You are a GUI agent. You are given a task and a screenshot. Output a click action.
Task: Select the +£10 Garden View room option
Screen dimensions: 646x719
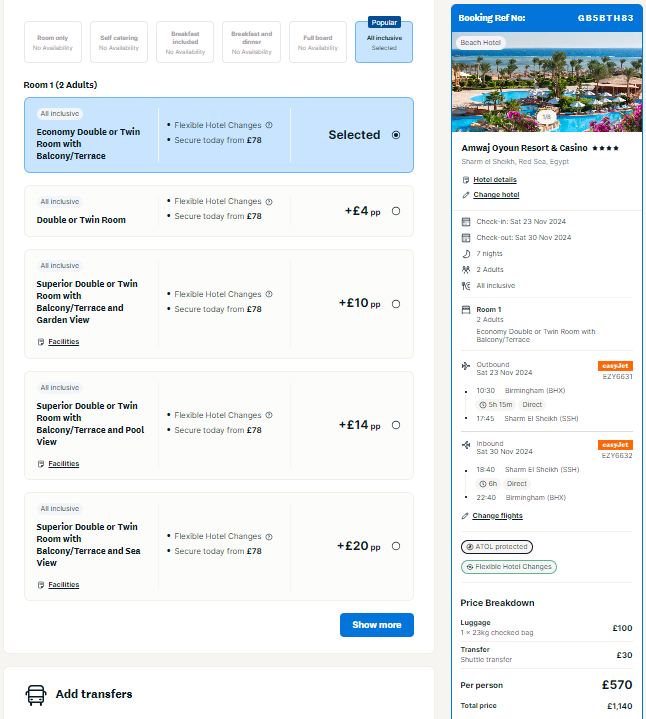tap(396, 304)
